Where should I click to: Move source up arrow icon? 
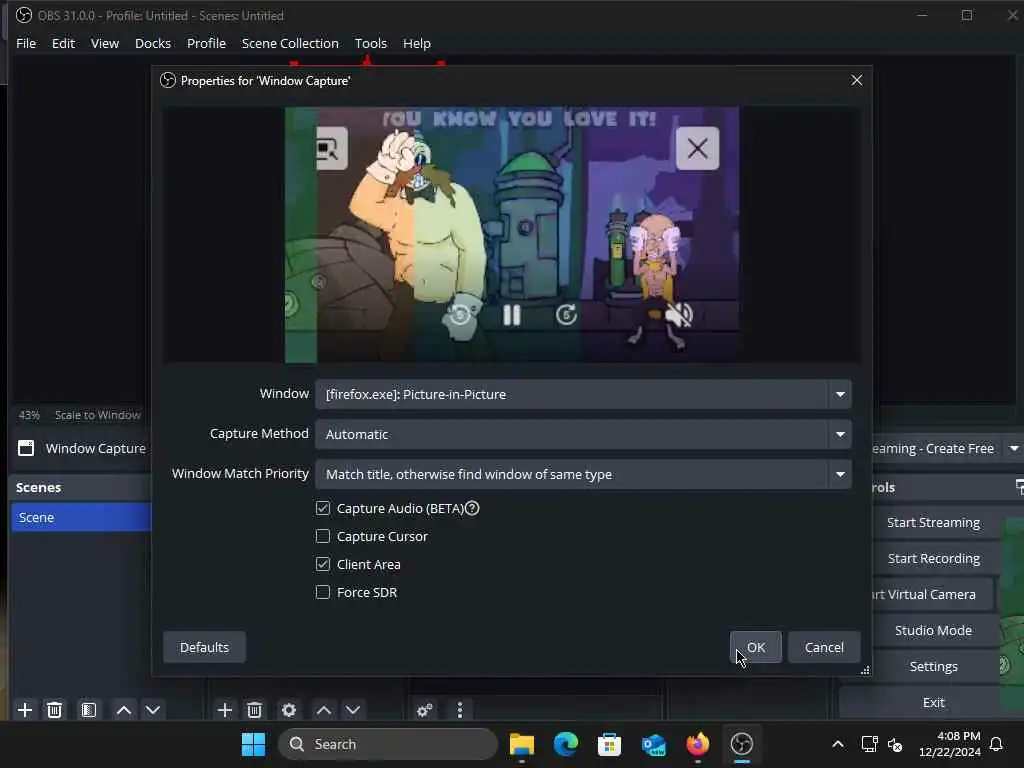[324, 710]
